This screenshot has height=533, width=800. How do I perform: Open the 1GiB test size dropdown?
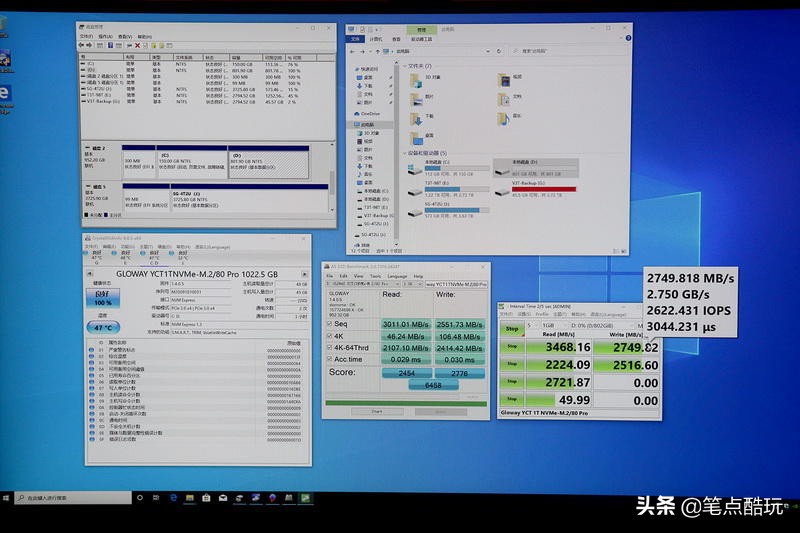pyautogui.click(x=553, y=325)
